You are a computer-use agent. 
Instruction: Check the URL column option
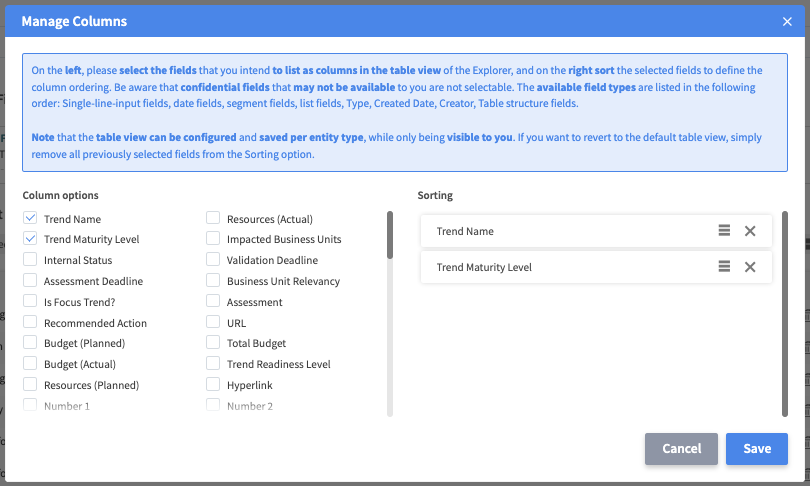pos(213,323)
